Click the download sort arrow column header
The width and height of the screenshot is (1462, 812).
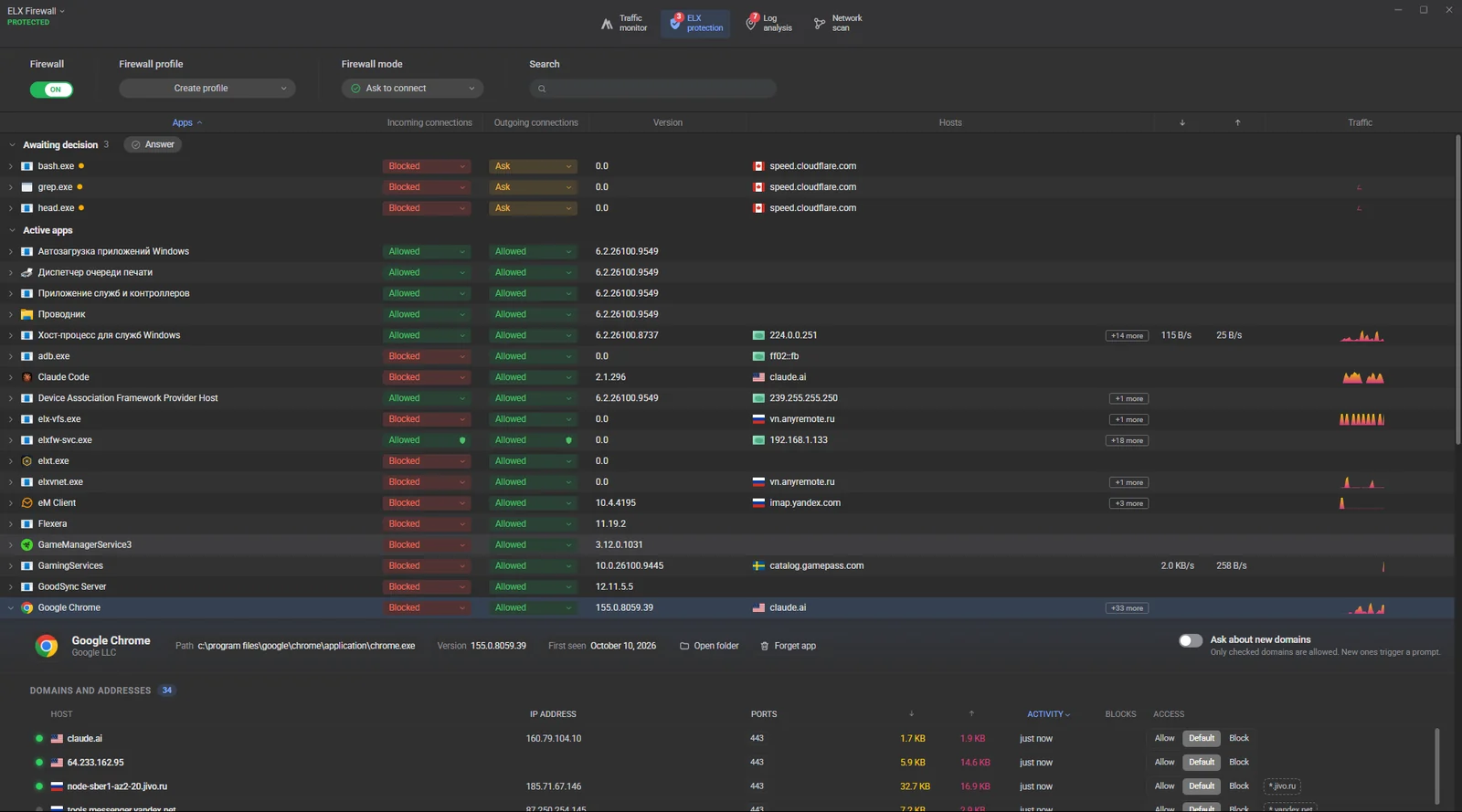[x=1182, y=122]
